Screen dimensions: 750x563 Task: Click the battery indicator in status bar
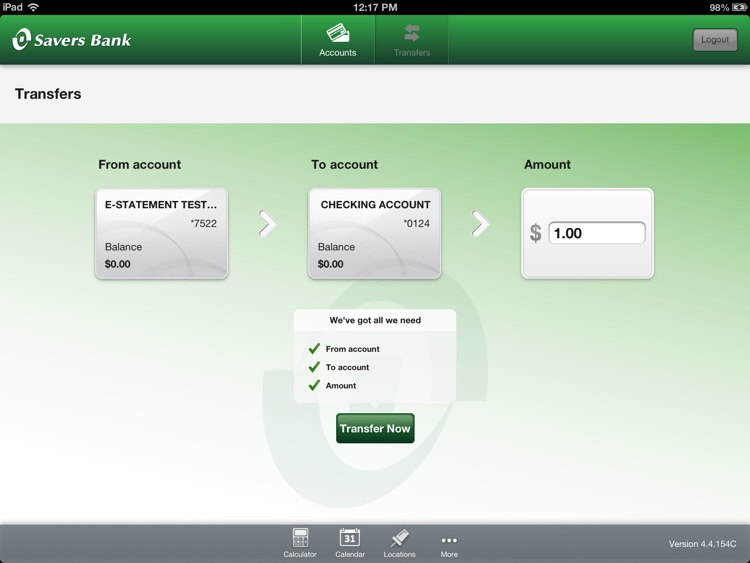(739, 7)
